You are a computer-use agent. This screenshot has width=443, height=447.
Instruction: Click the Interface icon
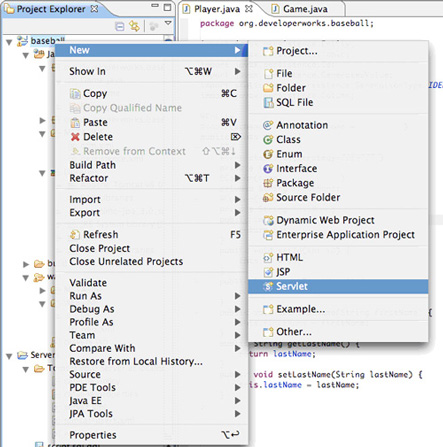point(268,169)
